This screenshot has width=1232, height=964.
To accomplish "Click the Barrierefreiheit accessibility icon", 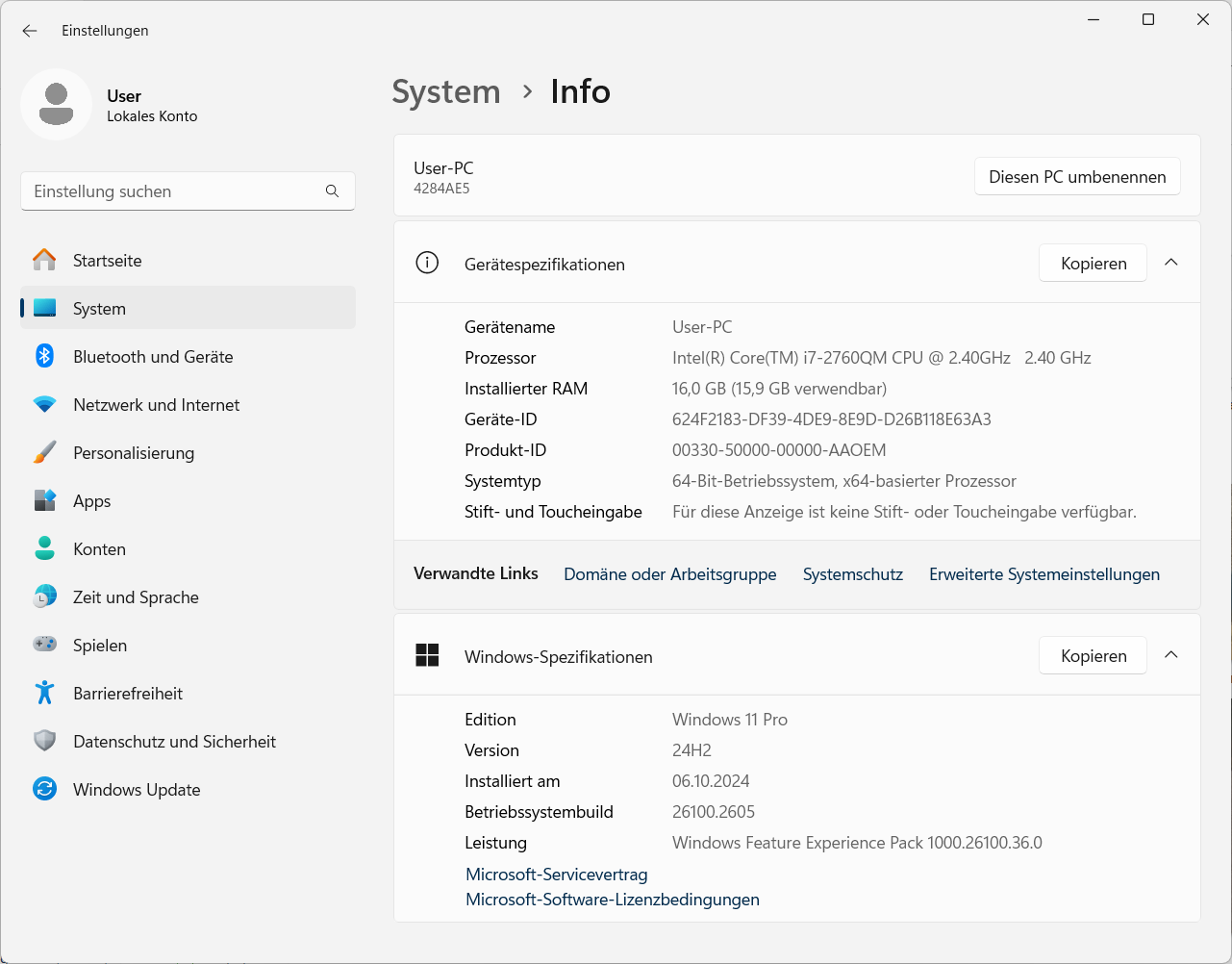I will (44, 693).
